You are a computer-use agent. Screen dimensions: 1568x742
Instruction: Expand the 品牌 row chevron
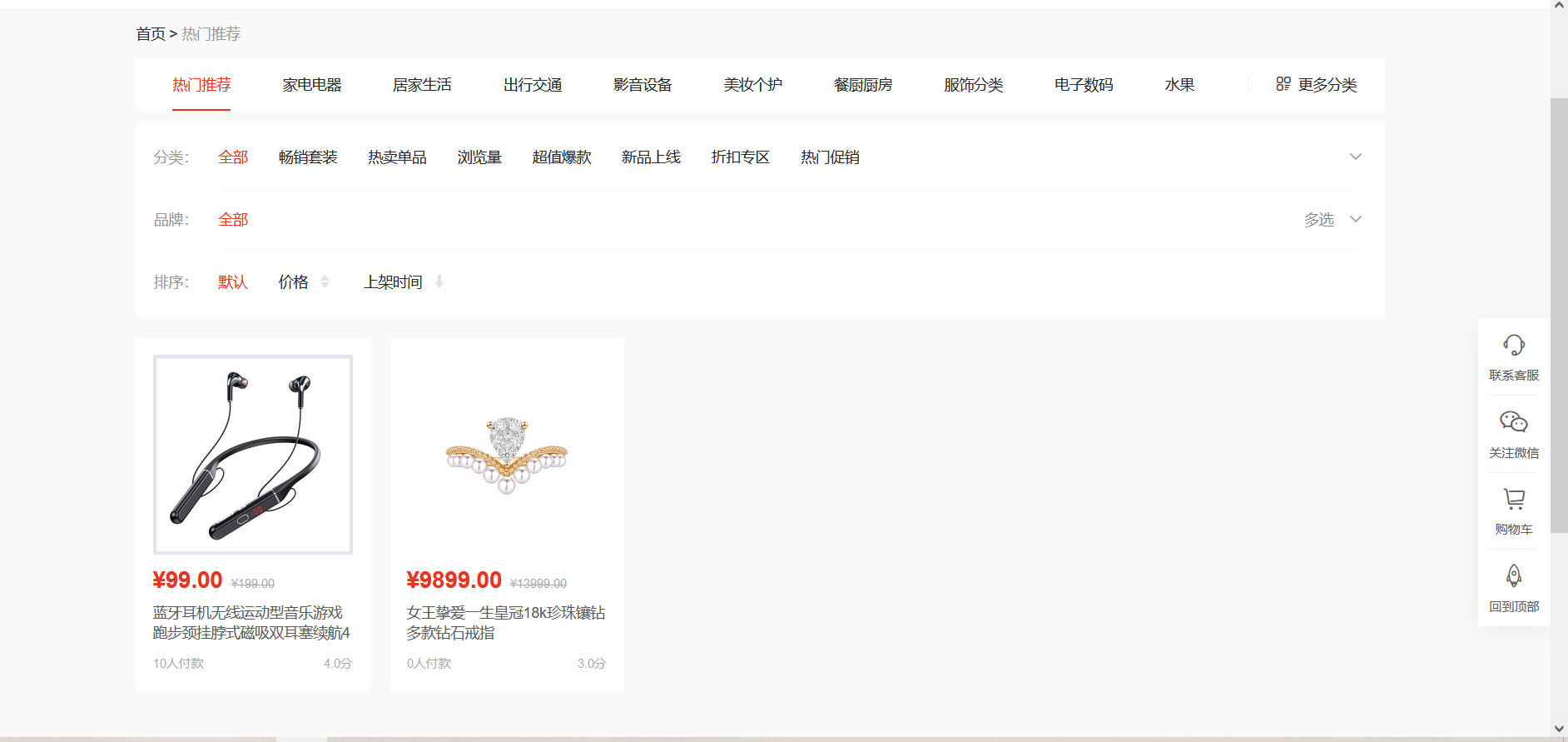1355,219
